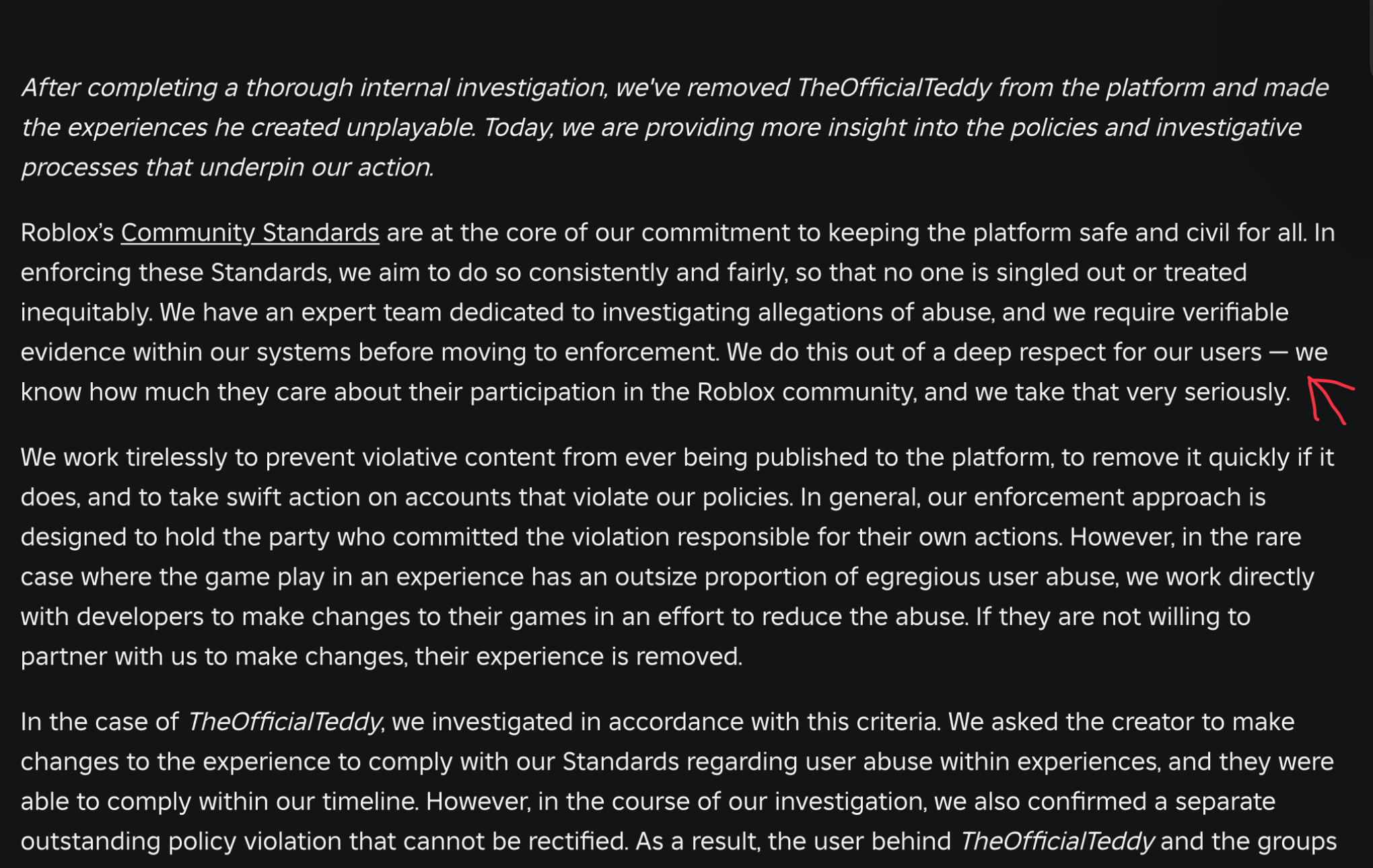
Task: Click TheOfficialTeddy in the italic intro paragraph
Action: point(894,87)
